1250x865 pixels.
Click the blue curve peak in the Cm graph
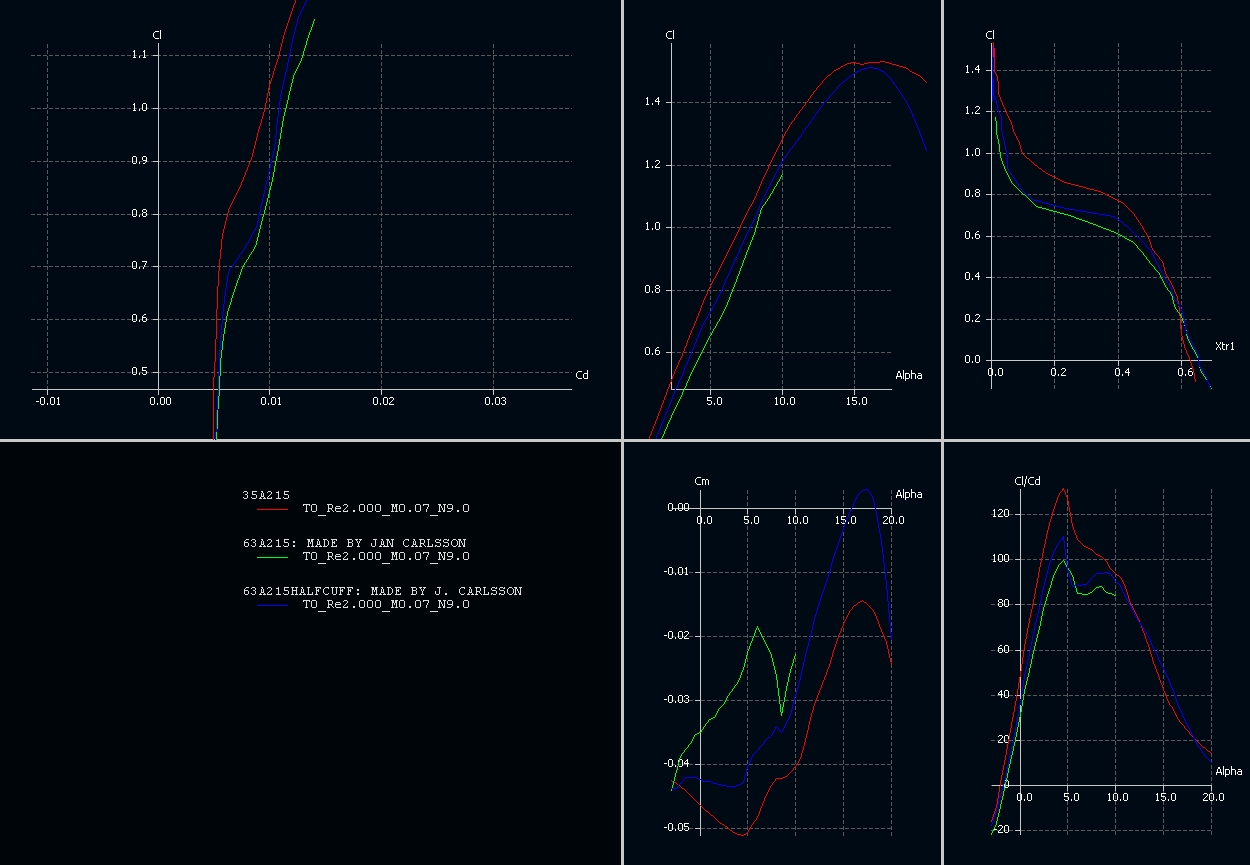point(866,490)
